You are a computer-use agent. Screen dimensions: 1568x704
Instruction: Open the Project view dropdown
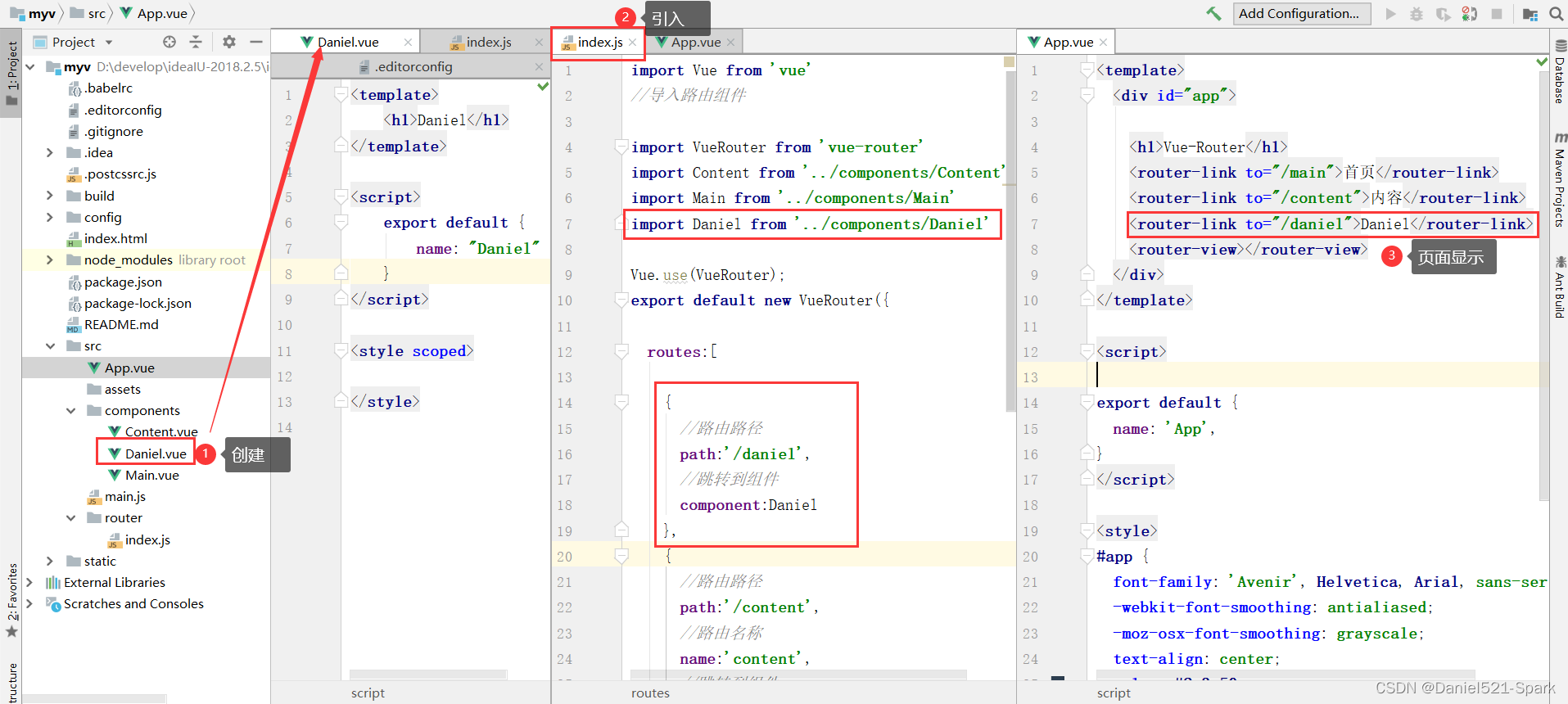109,42
